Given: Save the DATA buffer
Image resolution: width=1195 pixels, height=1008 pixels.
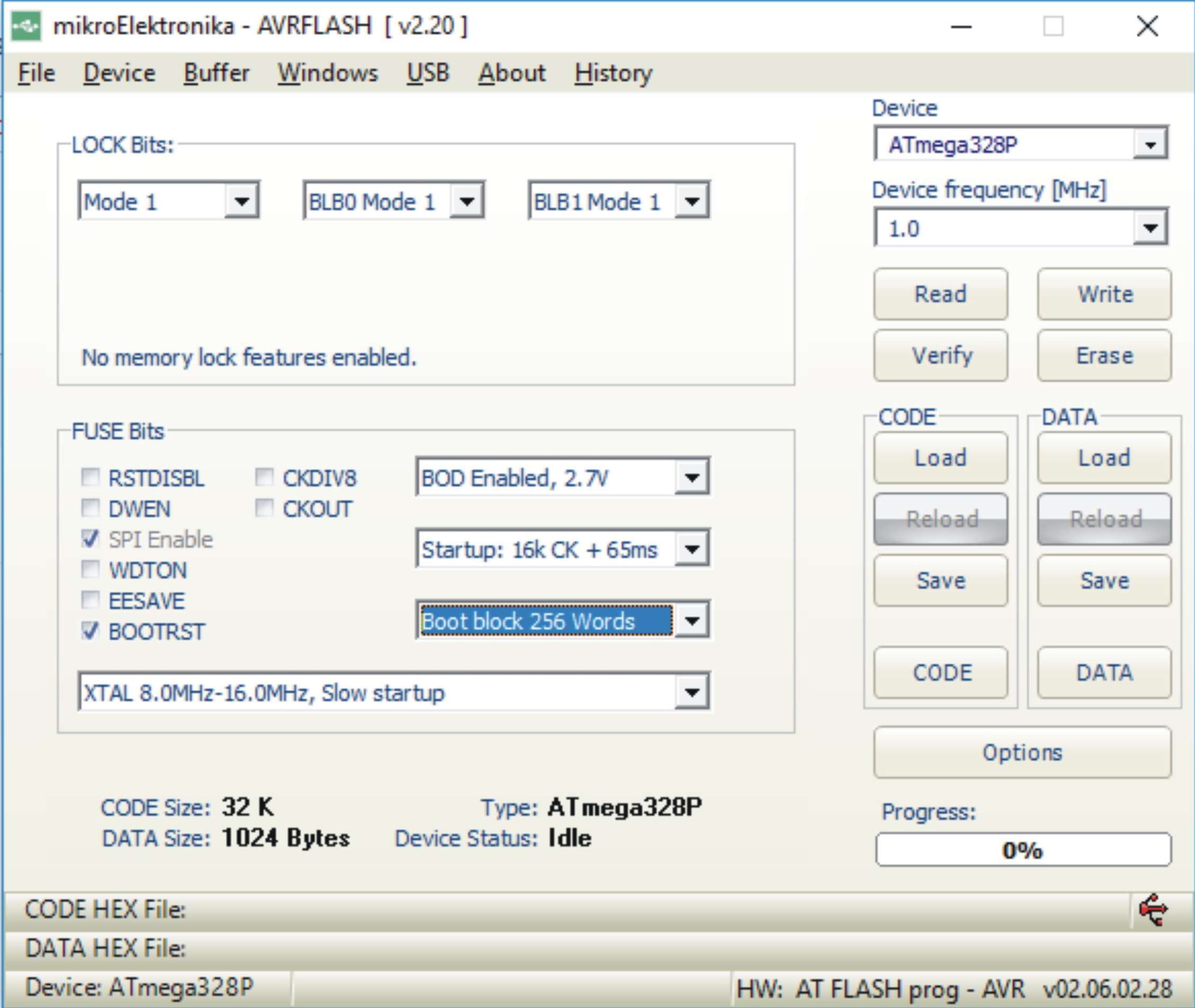Looking at the screenshot, I should point(1105,580).
